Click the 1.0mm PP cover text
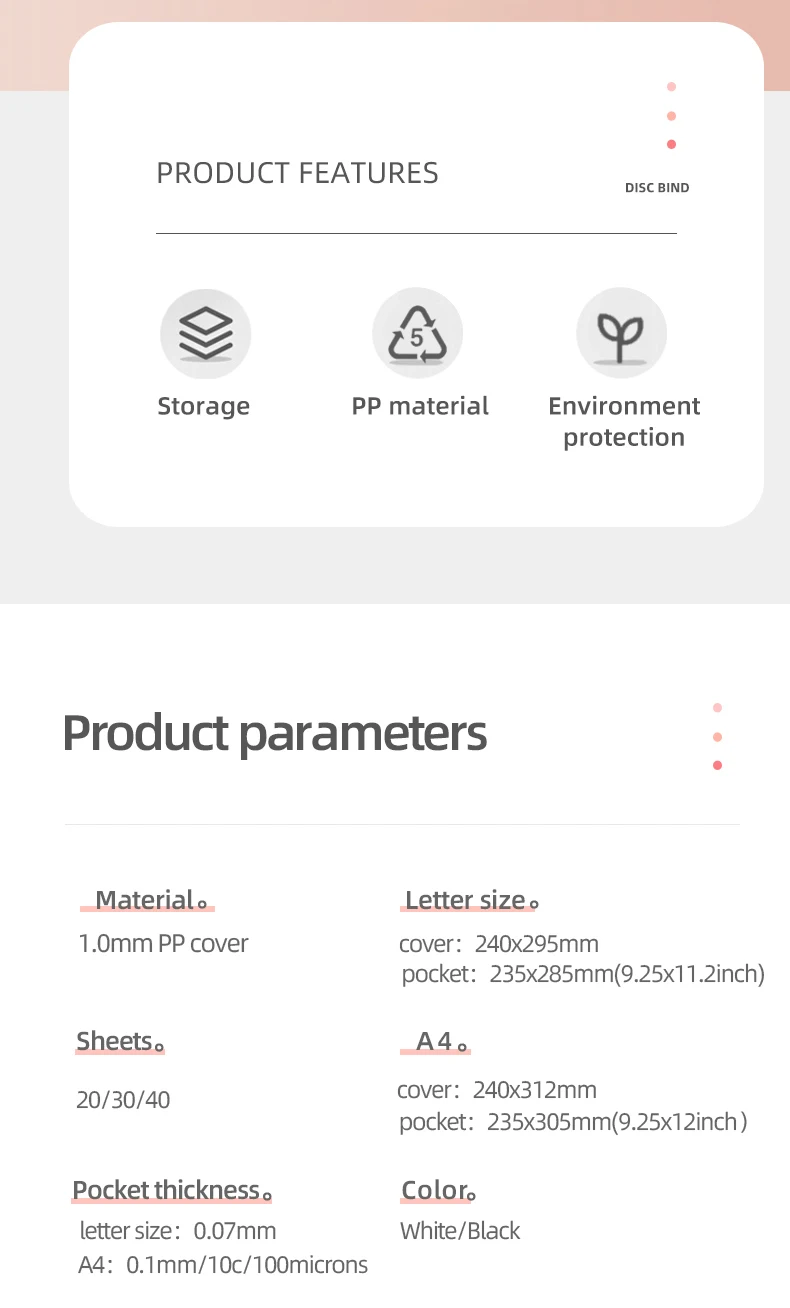Image resolution: width=790 pixels, height=1308 pixels. pyautogui.click(x=163, y=943)
